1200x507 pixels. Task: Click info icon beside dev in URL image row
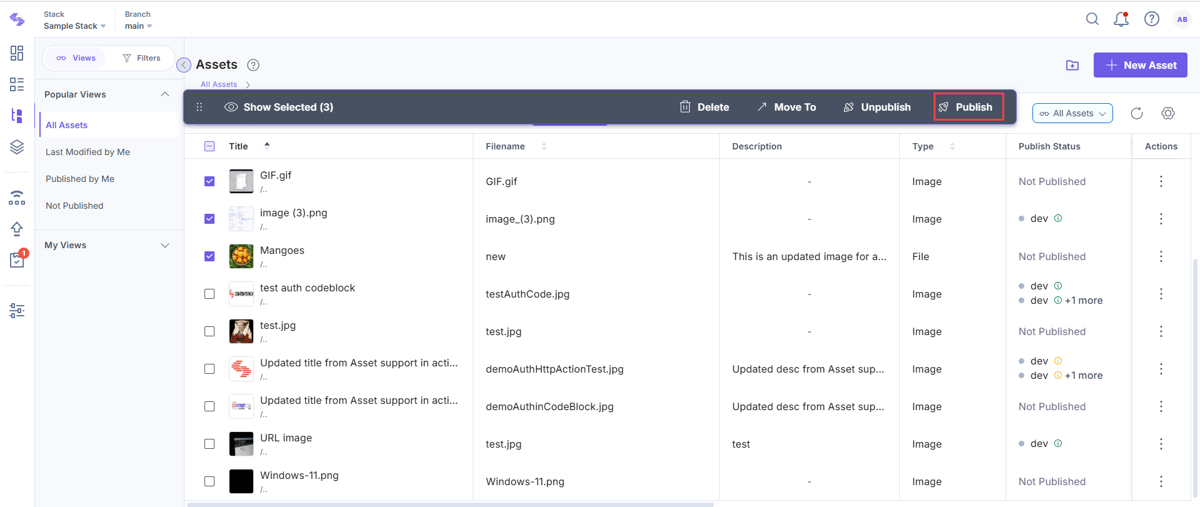click(x=1058, y=443)
